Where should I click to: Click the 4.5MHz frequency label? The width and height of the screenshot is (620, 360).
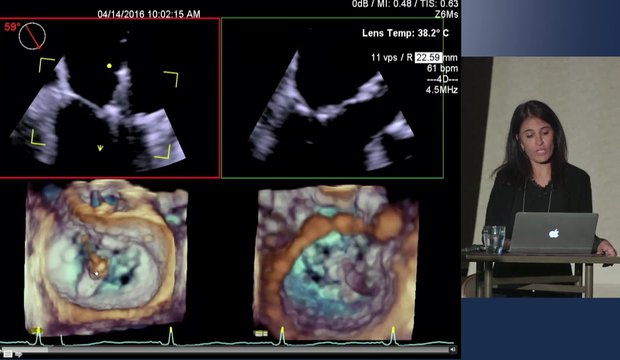click(442, 90)
